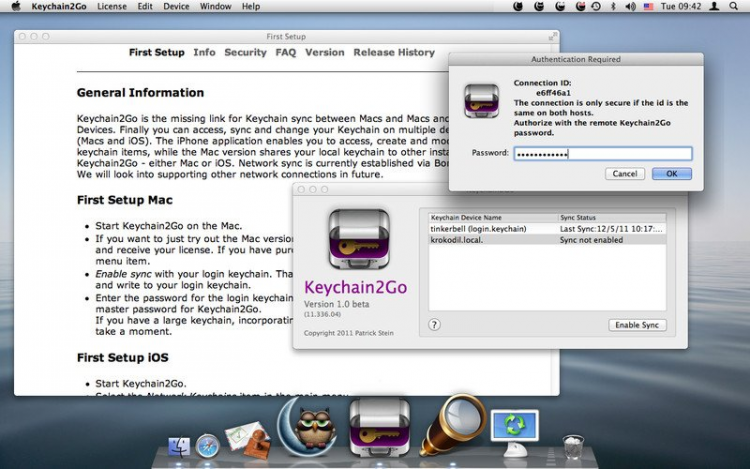Open the FAQ tab
Image resolution: width=750 pixels, height=469 pixels.
click(286, 53)
